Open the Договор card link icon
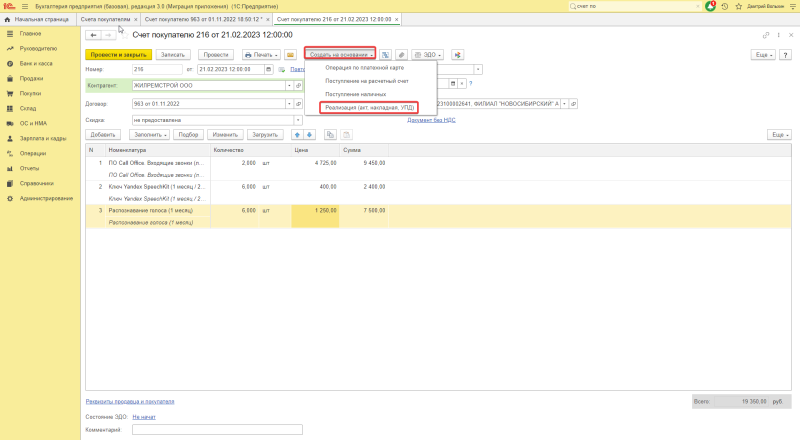 point(298,104)
